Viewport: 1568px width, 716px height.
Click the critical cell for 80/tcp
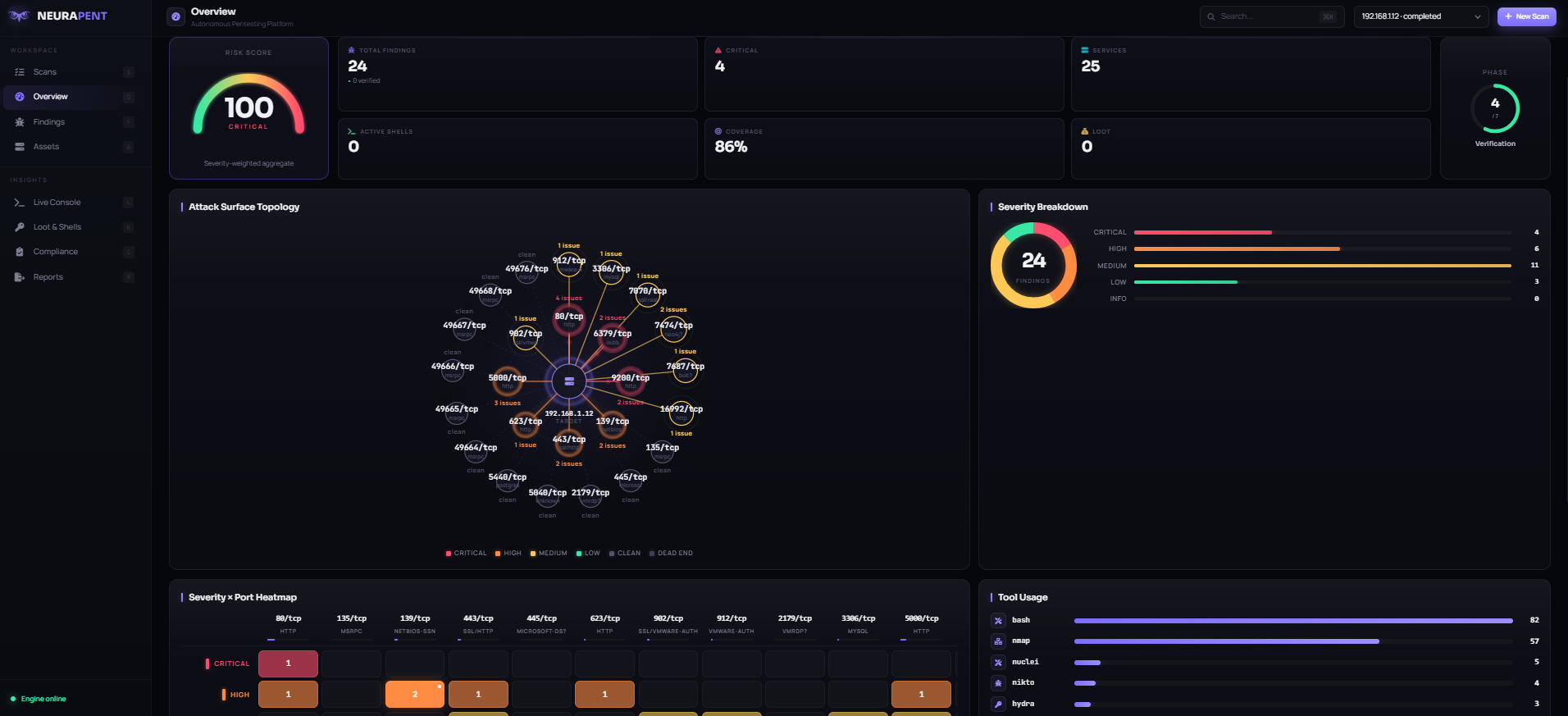coord(288,664)
